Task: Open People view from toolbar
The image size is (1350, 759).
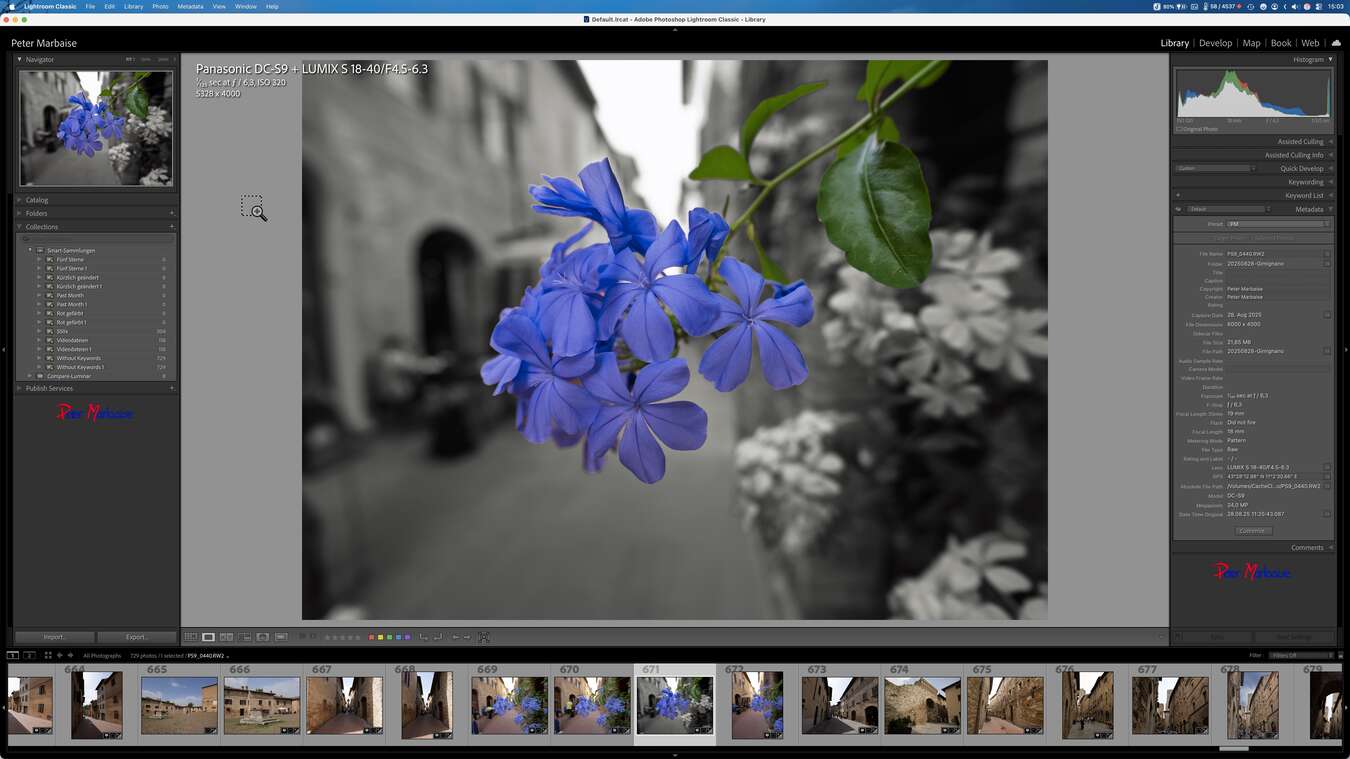Action: (262, 637)
